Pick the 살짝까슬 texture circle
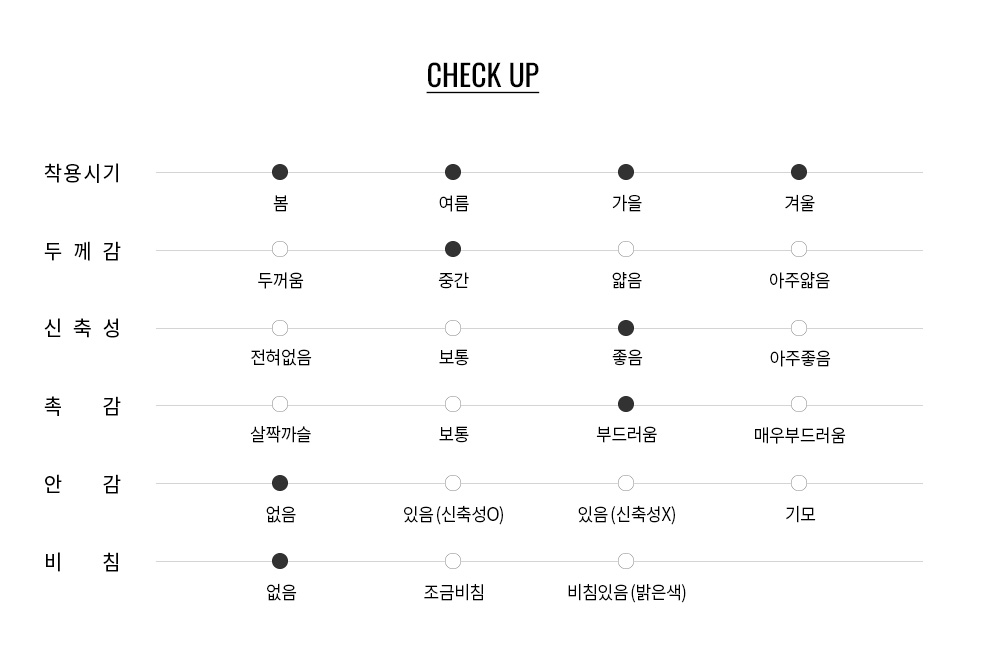Viewport: 985px width, 661px height. point(280,404)
